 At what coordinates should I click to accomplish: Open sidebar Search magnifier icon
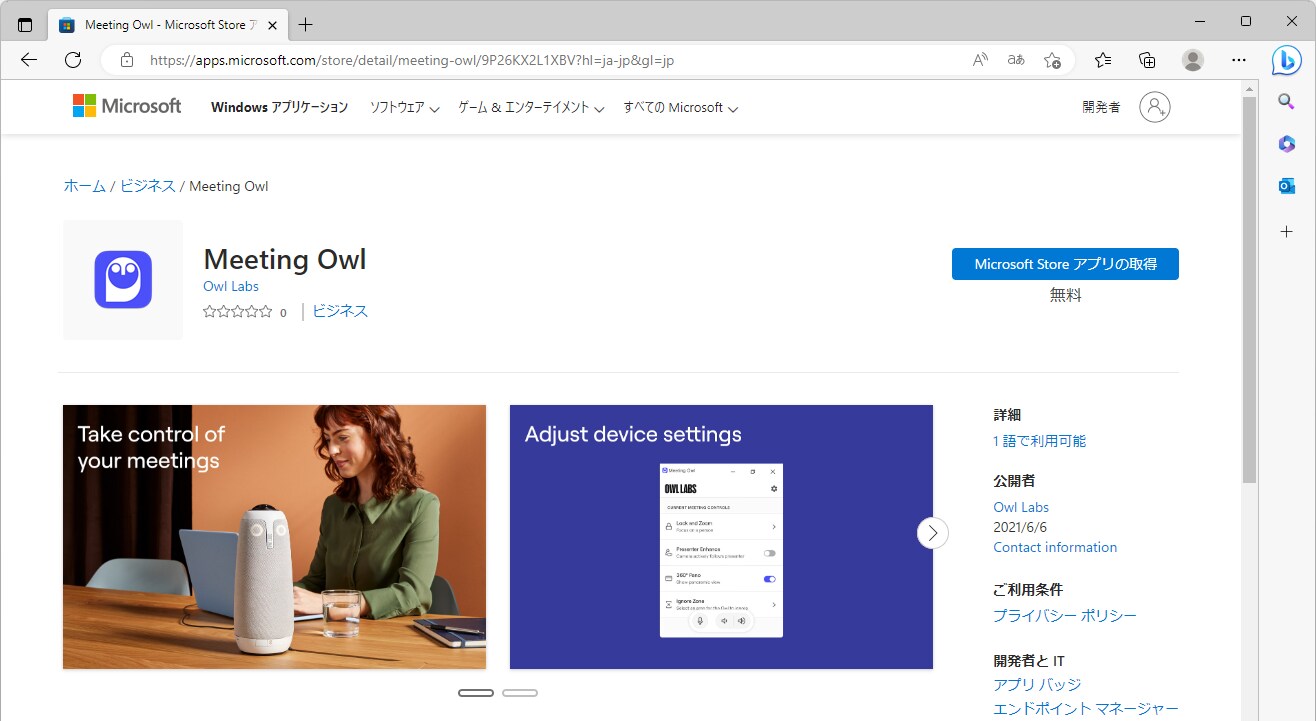(x=1287, y=101)
